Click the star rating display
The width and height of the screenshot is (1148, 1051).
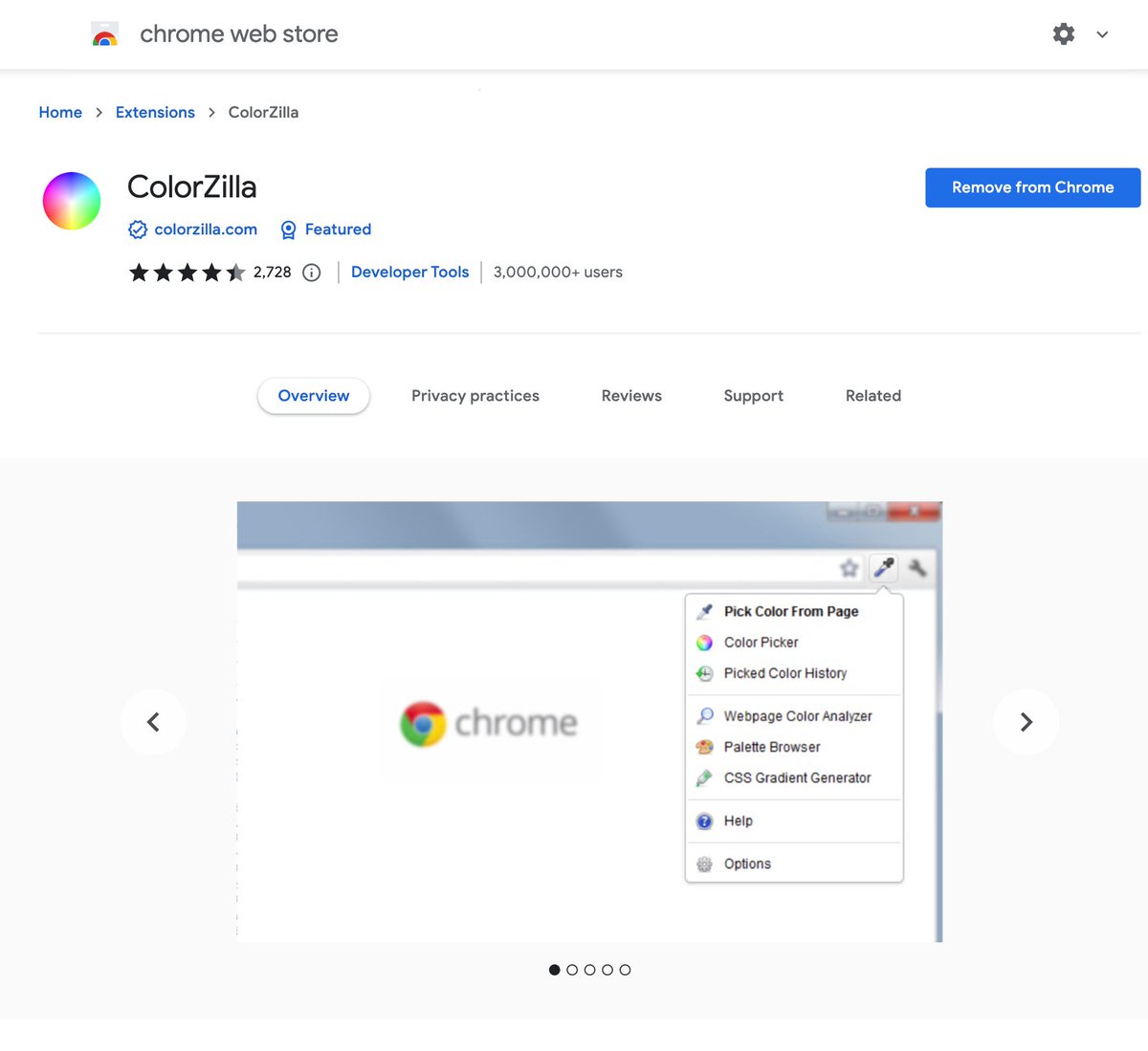[x=188, y=273]
